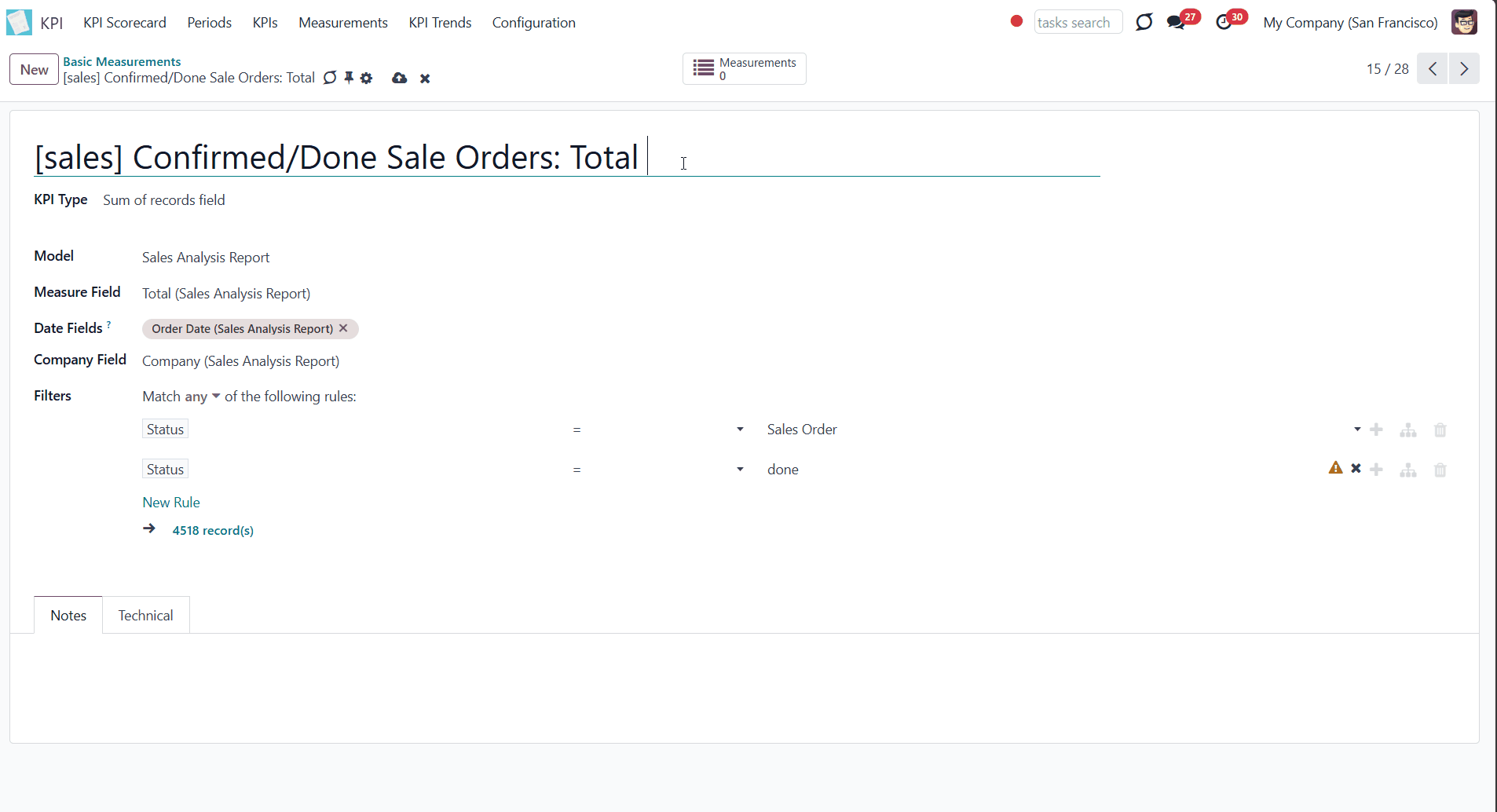Screen dimensions: 1497x812
Task: Click the warning triangle on done rule
Action: point(1335,468)
